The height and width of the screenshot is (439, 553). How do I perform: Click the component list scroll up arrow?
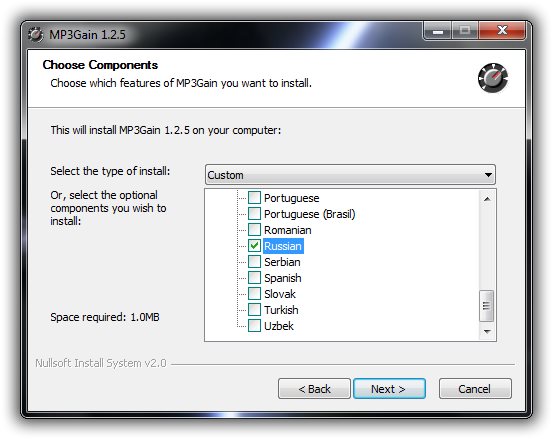(487, 199)
